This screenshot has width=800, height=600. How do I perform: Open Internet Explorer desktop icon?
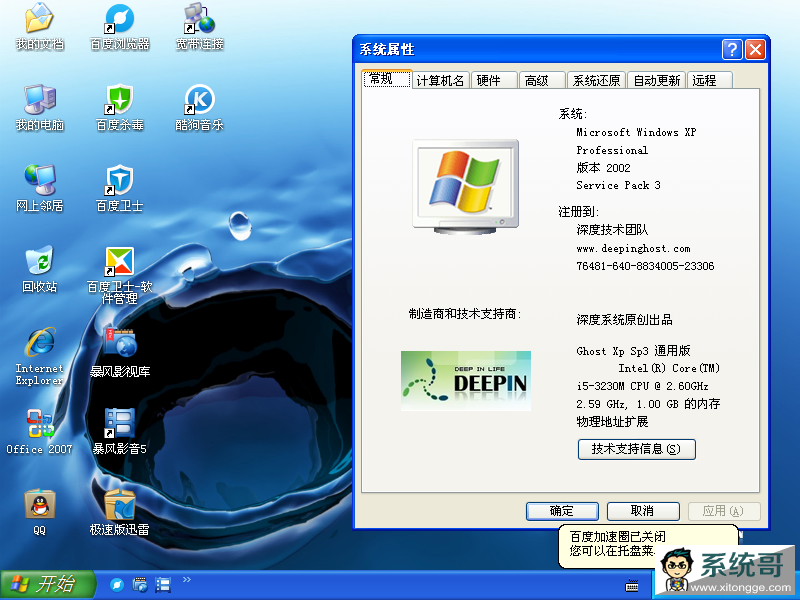pyautogui.click(x=39, y=356)
